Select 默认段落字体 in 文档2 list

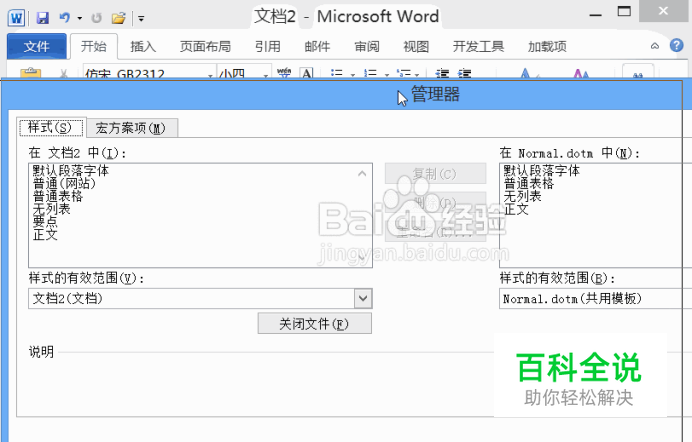[71, 171]
